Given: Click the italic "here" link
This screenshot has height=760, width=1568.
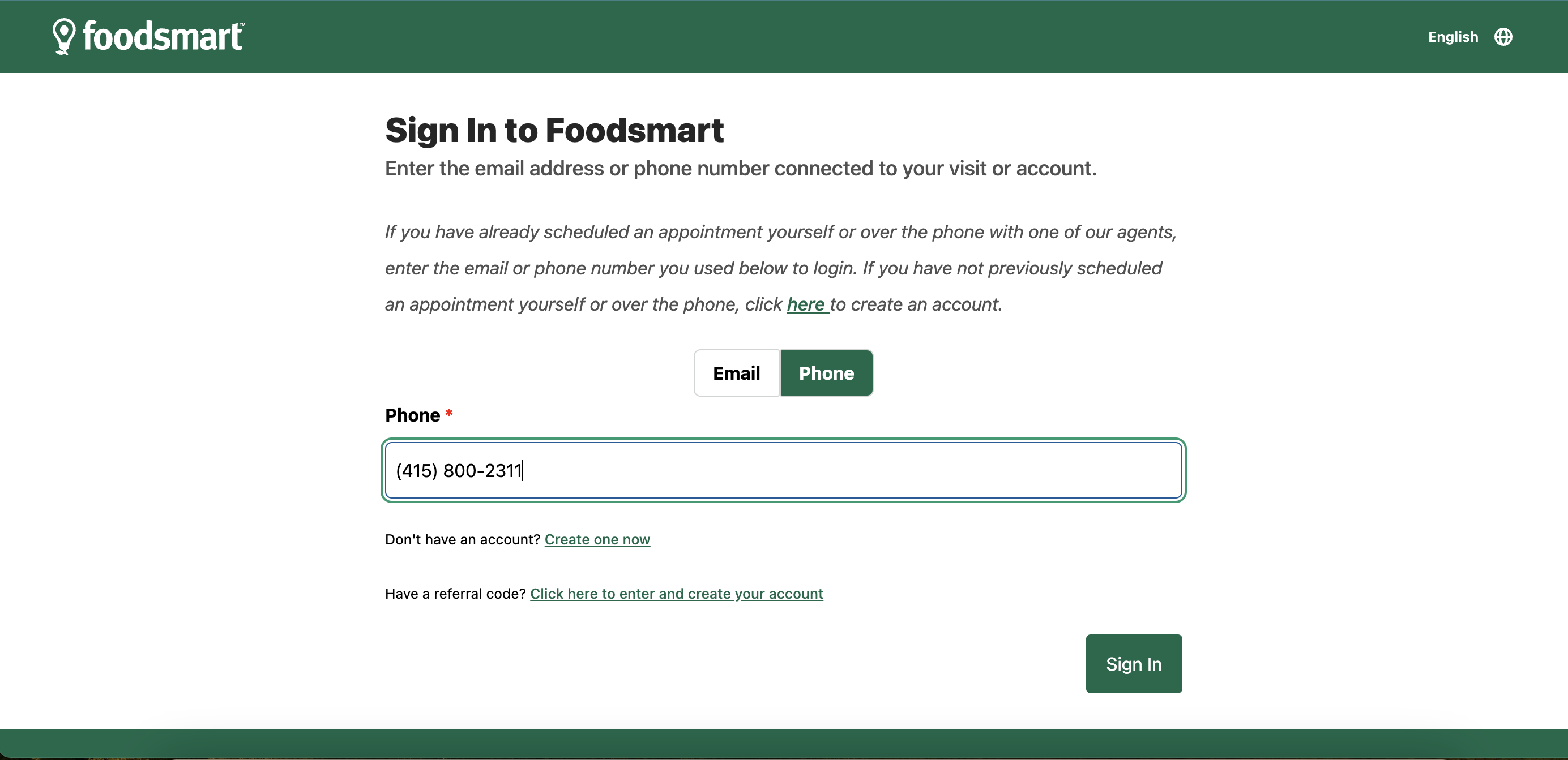Looking at the screenshot, I should click(x=805, y=304).
